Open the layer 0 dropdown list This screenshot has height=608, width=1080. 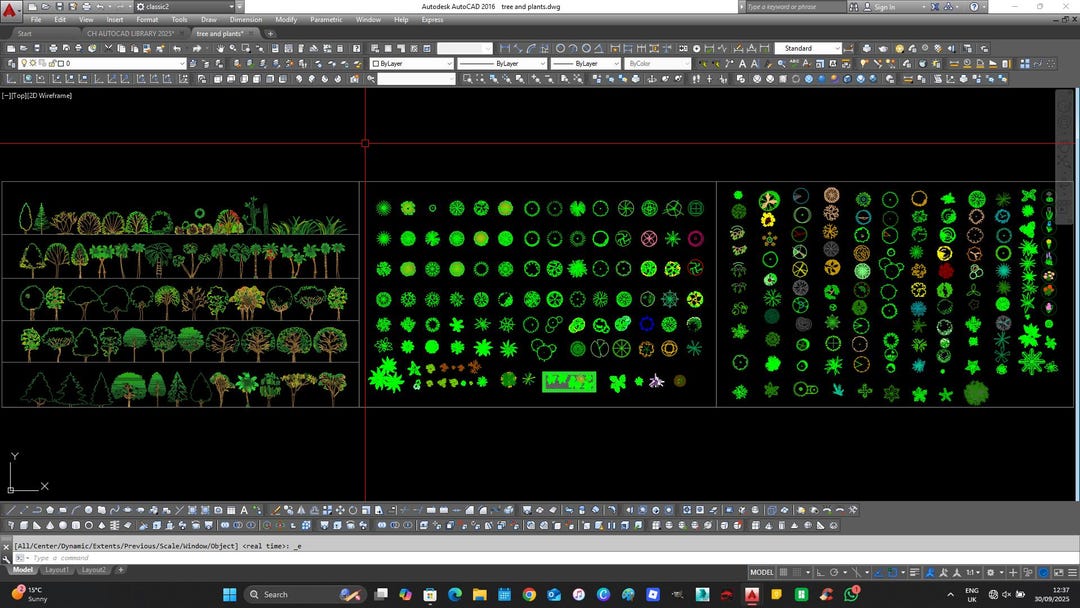183,63
